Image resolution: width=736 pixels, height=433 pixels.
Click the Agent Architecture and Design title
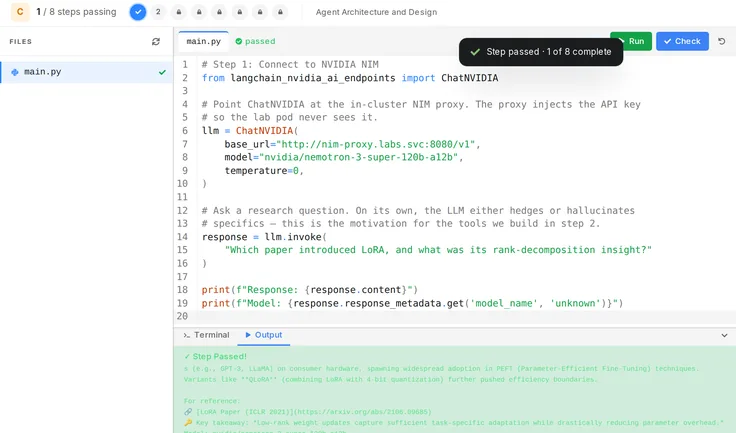click(x=376, y=12)
